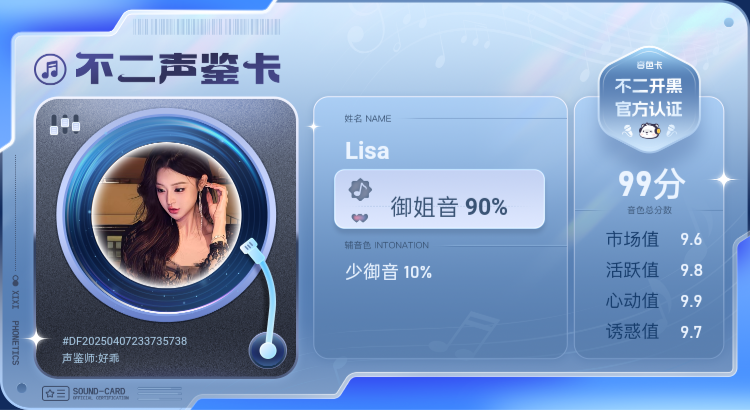Click the name Lisa
Image resolution: width=750 pixels, height=410 pixels.
367,151
